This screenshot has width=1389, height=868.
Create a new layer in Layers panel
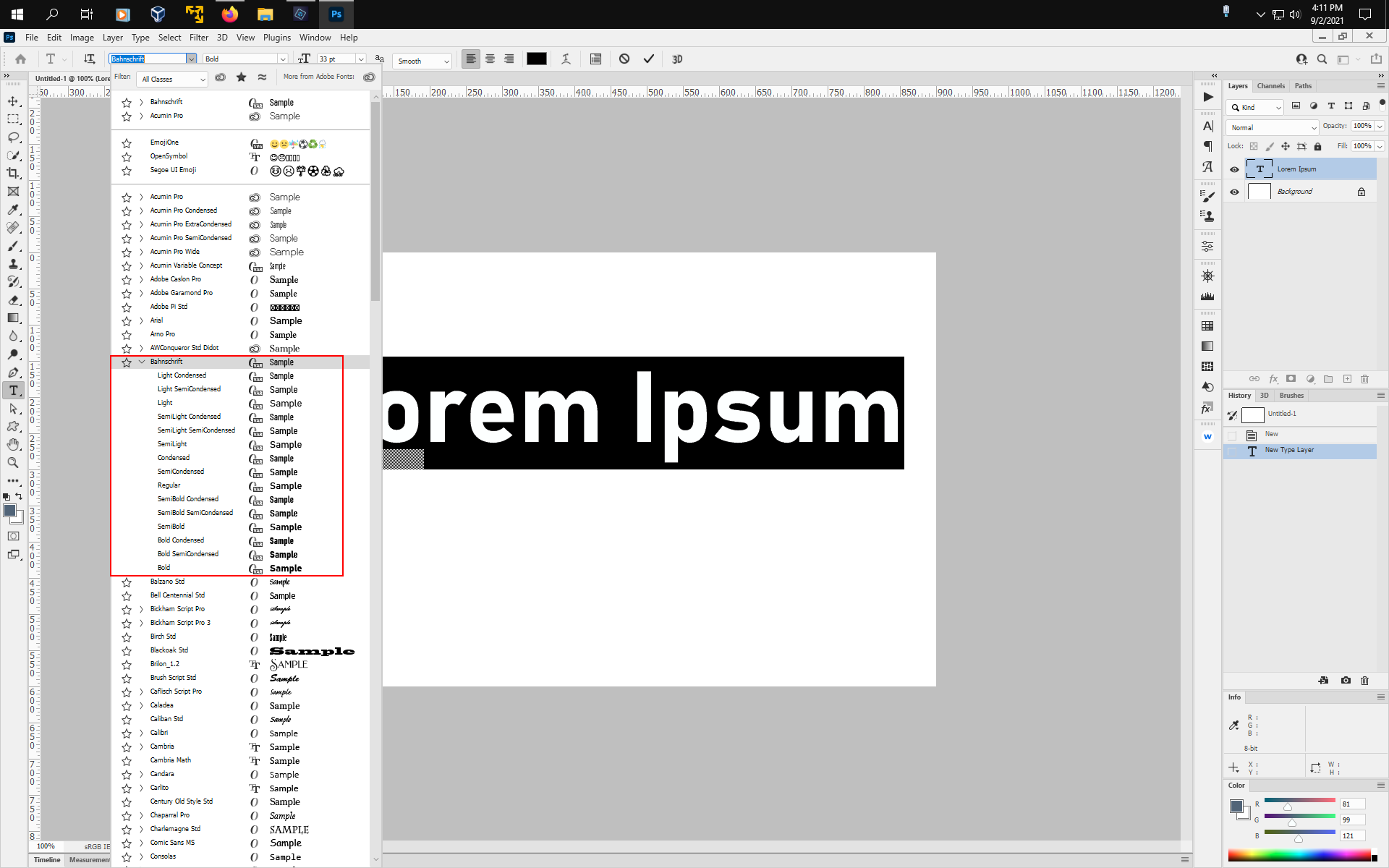coord(1347,378)
